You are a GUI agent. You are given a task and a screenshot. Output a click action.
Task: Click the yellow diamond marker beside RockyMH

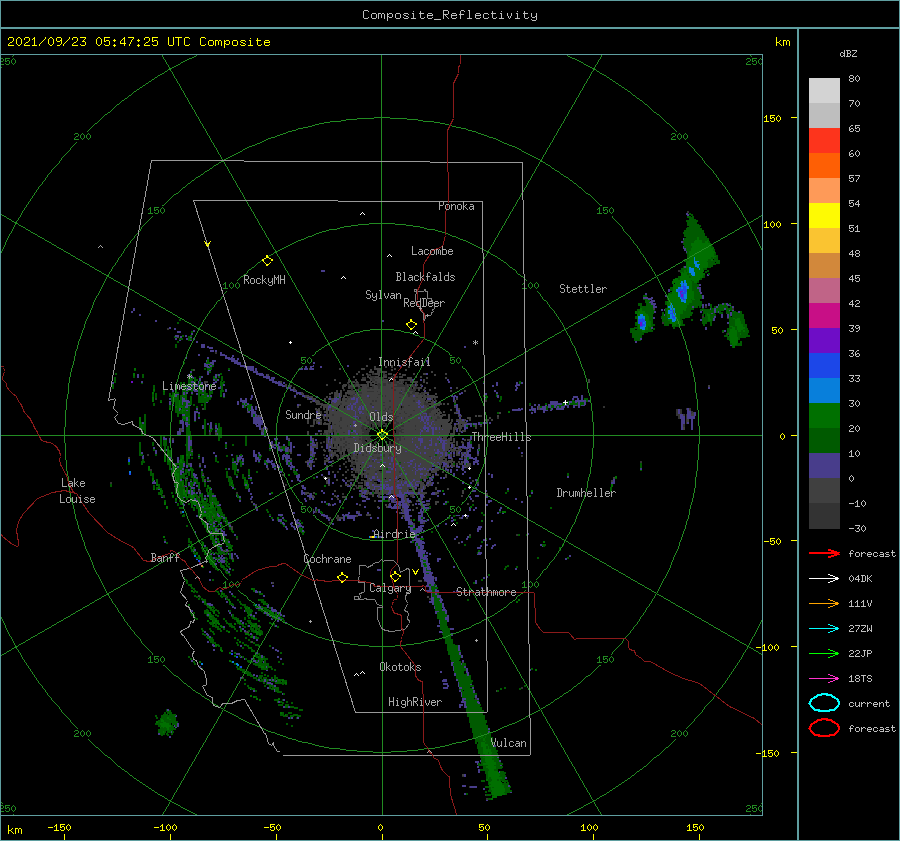click(x=267, y=261)
